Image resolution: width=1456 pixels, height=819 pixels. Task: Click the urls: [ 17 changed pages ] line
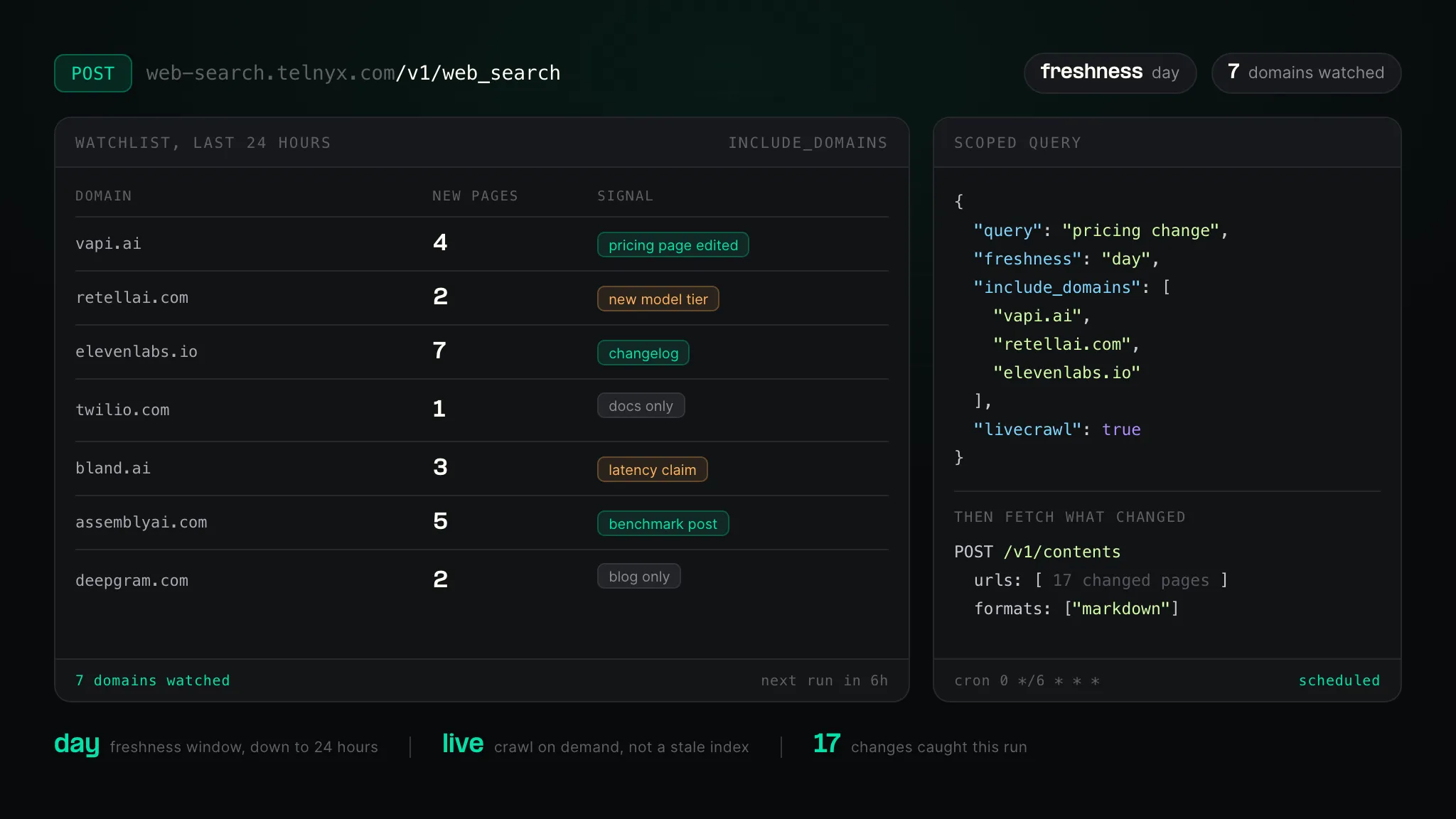(x=1101, y=580)
